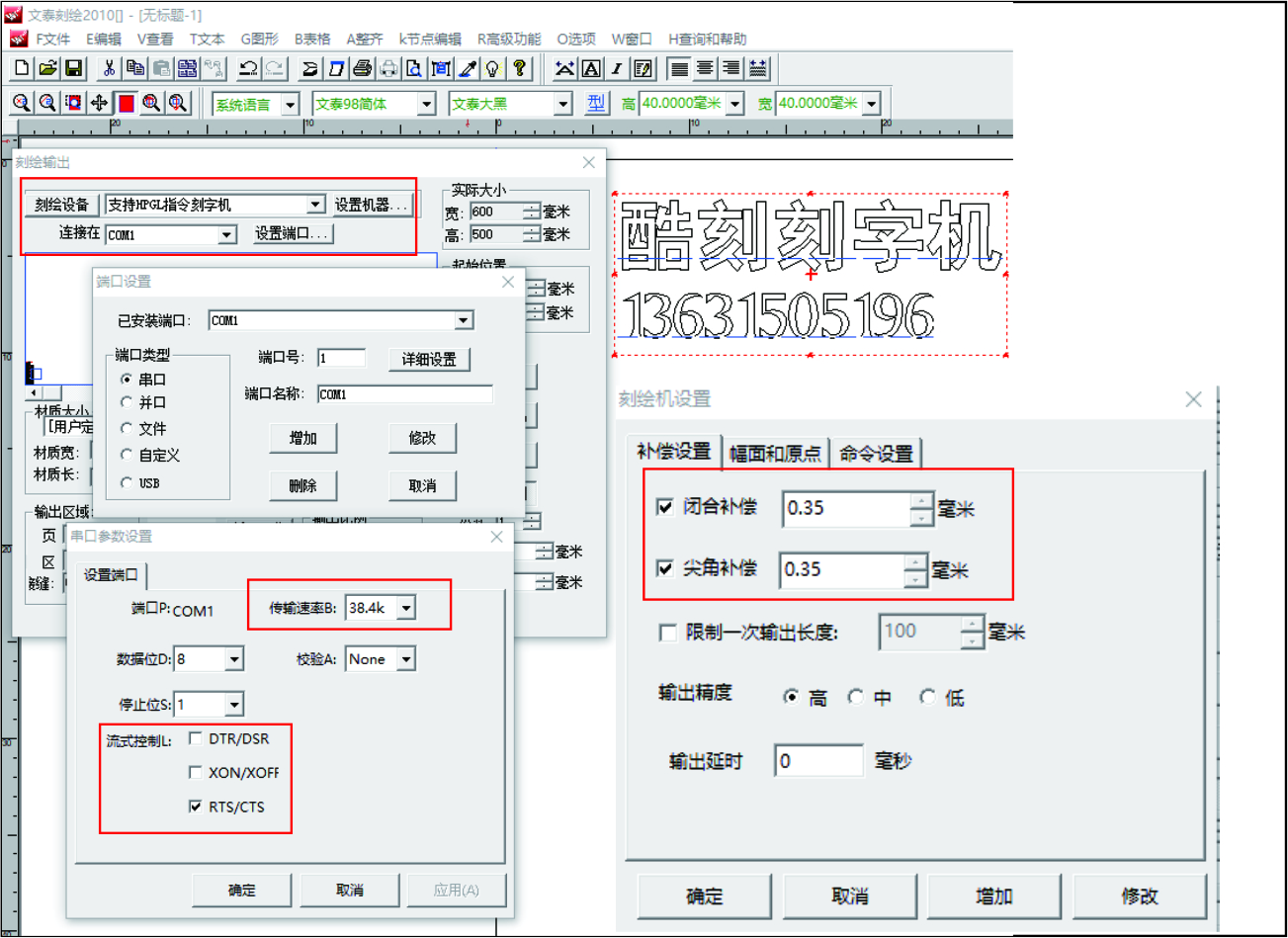The image size is (1288, 938).
Task: Open the R高级功能 menu
Action: tap(508, 40)
